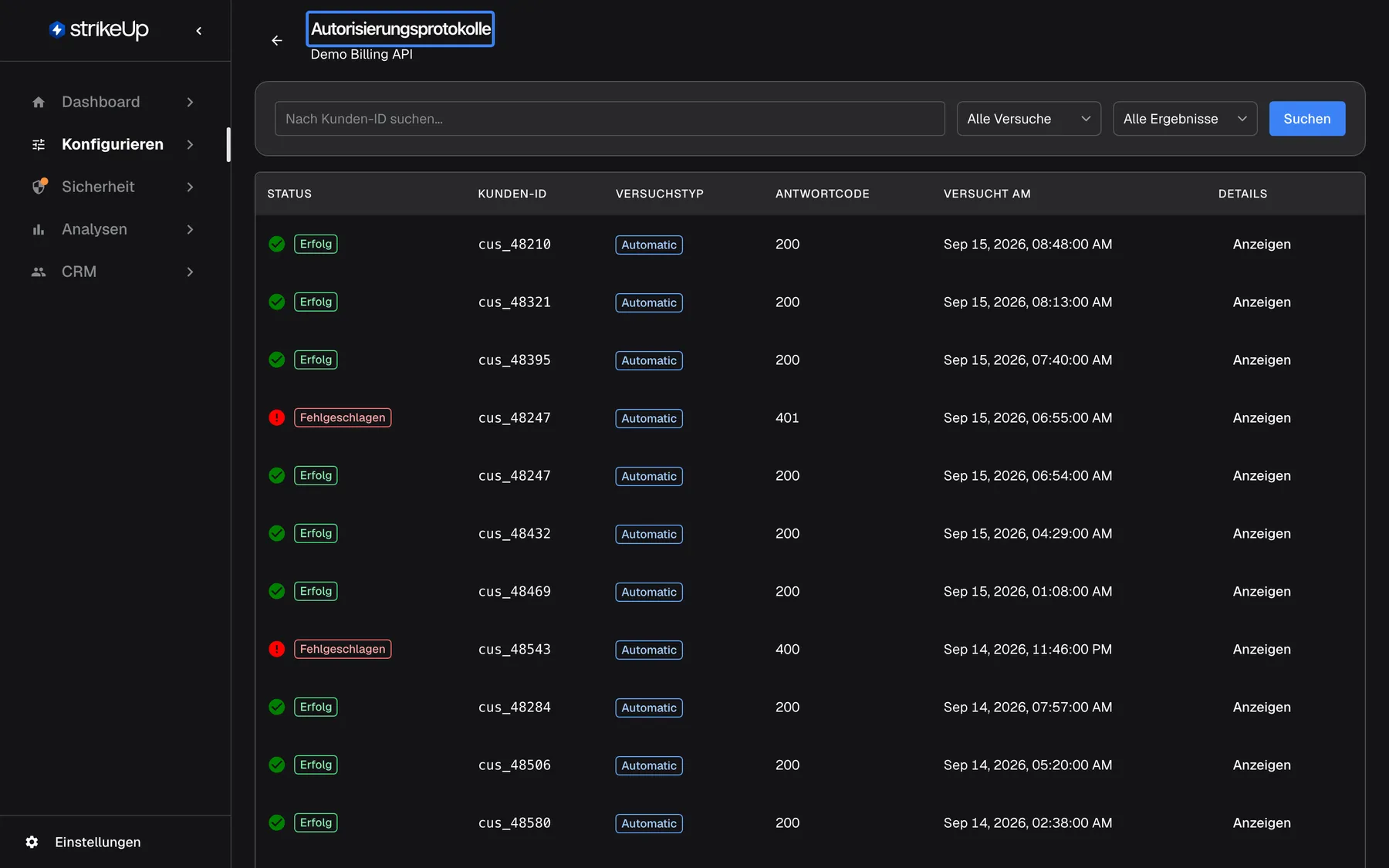Collapse the sidebar with the chevron
This screenshot has width=1389, height=868.
click(198, 31)
